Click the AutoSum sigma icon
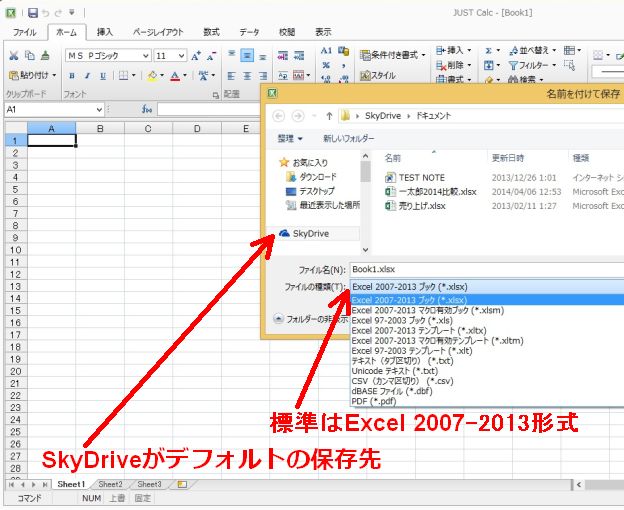The image size is (624, 510). click(x=489, y=51)
